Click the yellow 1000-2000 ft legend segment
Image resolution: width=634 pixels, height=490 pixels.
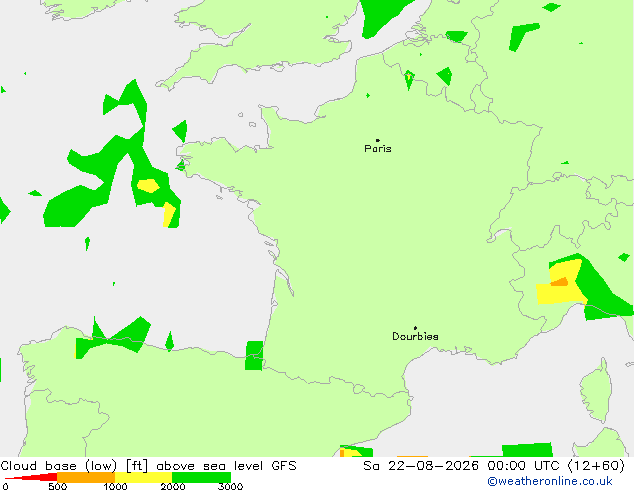pos(144,477)
